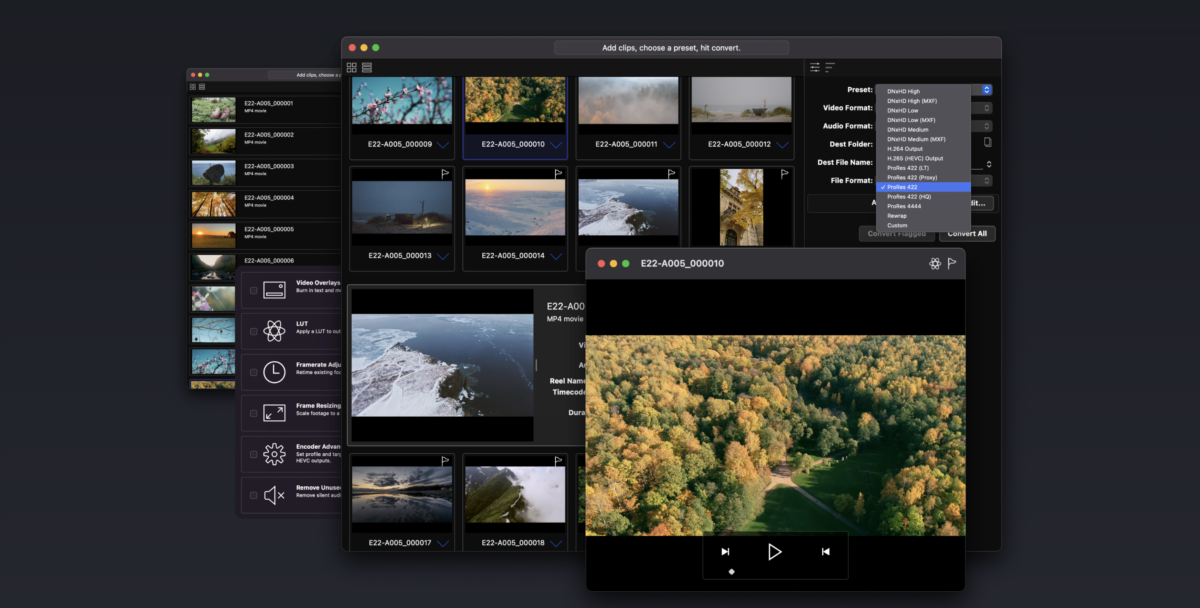Click the LUT atom icon
Viewport: 1200px width, 608px height.
click(274, 331)
